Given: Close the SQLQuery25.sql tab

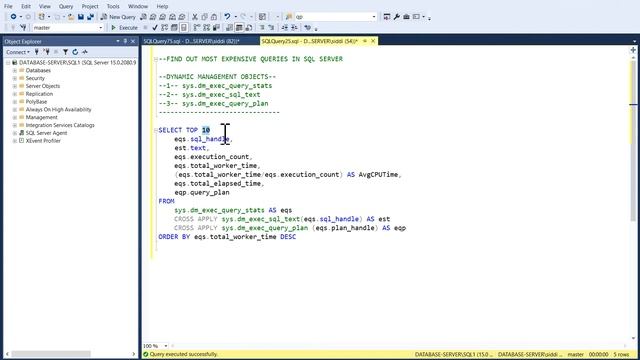Looking at the screenshot, I should coord(373,41).
